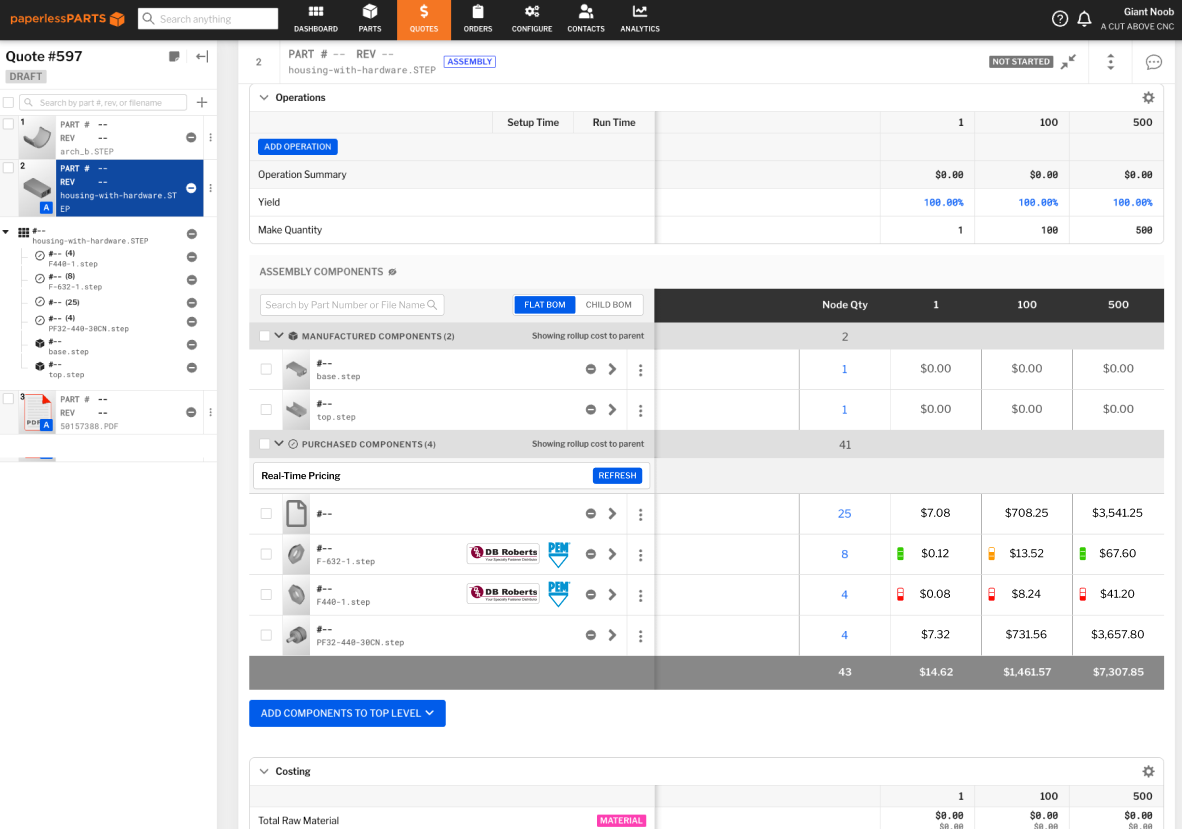Open the help menu
This screenshot has width=1182, height=829.
click(x=1059, y=18)
